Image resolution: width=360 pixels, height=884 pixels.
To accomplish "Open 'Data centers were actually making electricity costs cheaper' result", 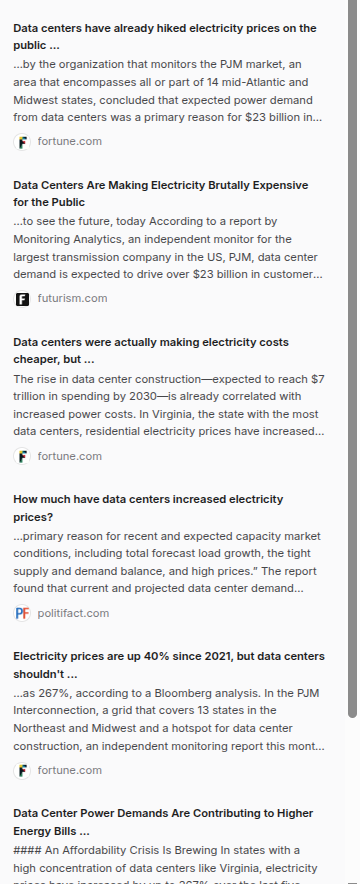I will (151, 351).
